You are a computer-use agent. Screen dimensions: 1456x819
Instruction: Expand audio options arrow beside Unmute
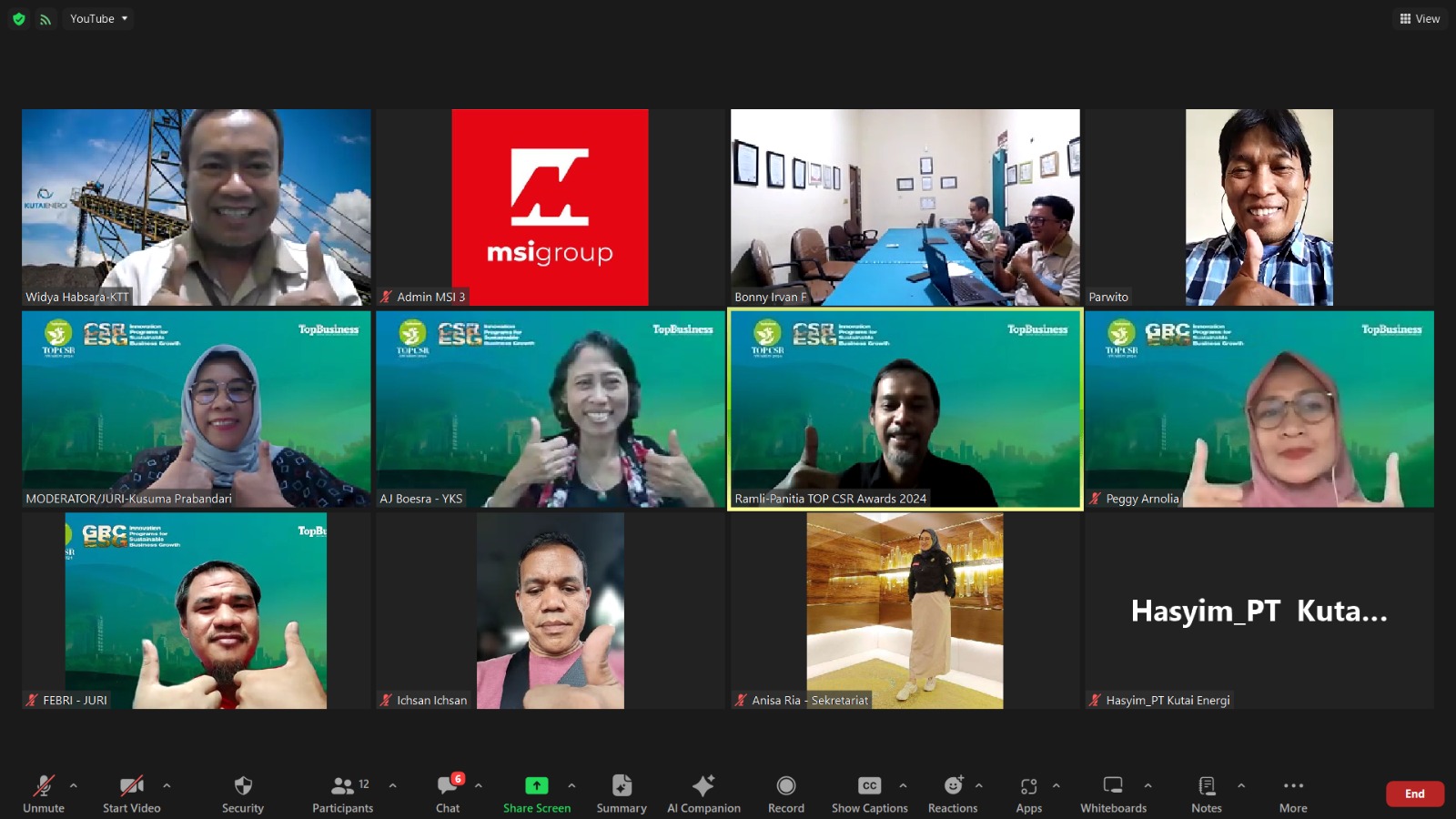click(74, 785)
